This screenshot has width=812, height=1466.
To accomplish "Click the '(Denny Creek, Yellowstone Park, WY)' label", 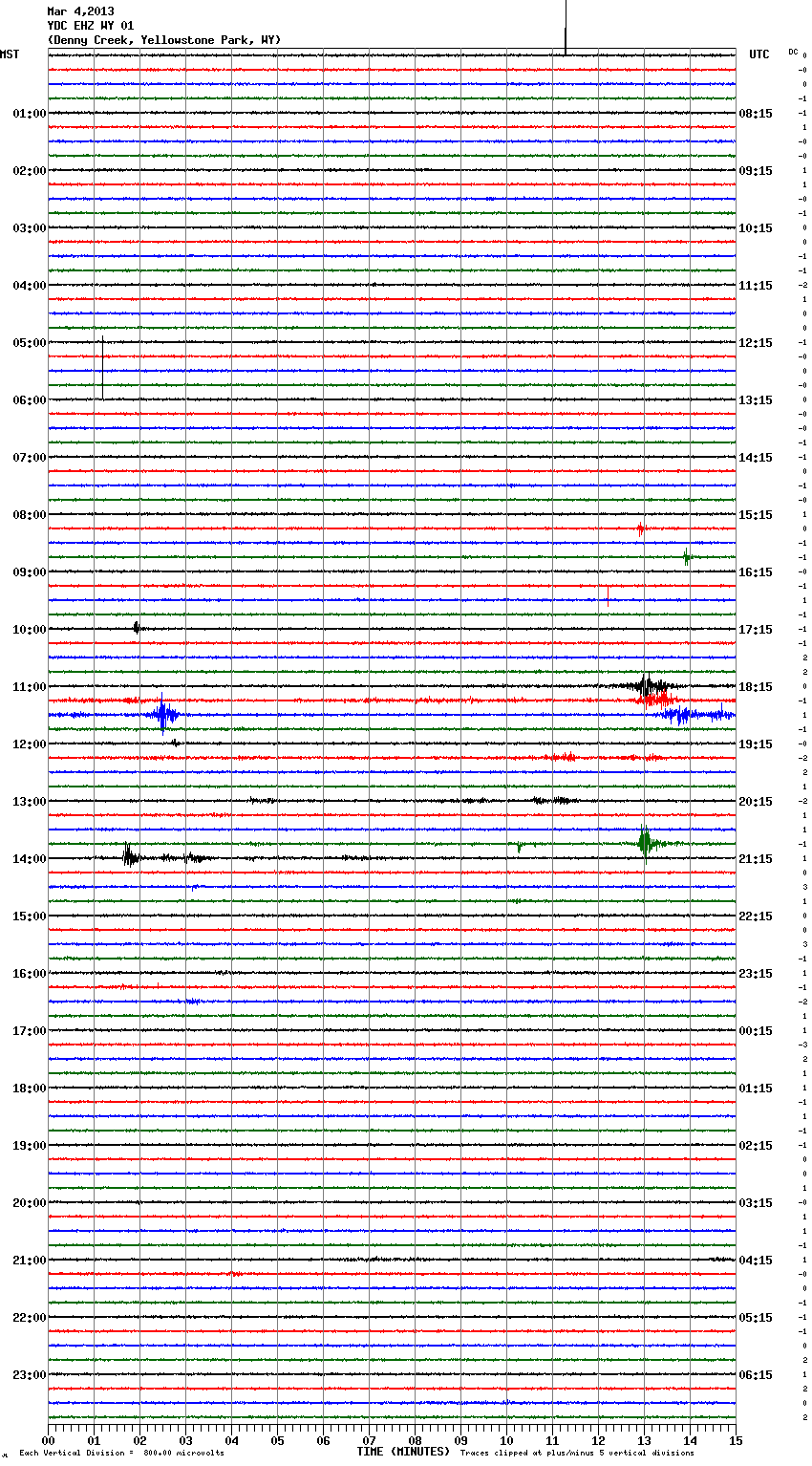I will pos(163,40).
